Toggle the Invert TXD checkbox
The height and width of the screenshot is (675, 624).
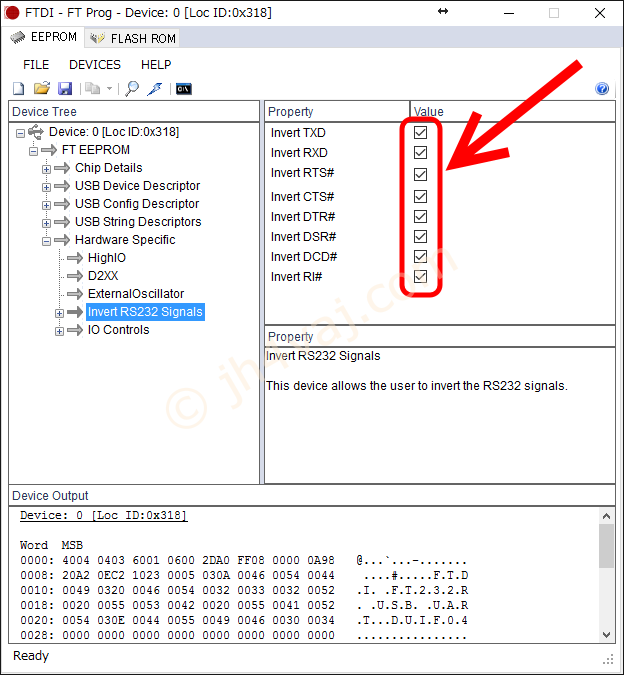coord(420,133)
